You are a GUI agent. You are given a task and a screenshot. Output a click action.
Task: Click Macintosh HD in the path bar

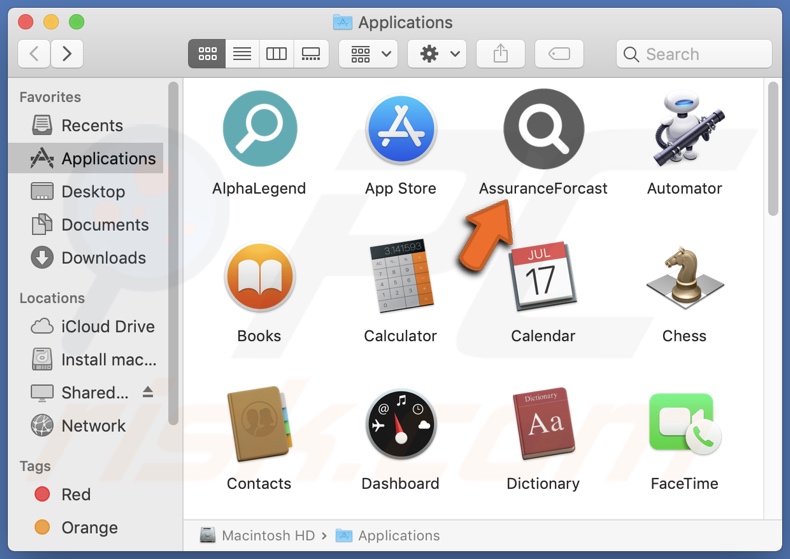[x=257, y=535]
